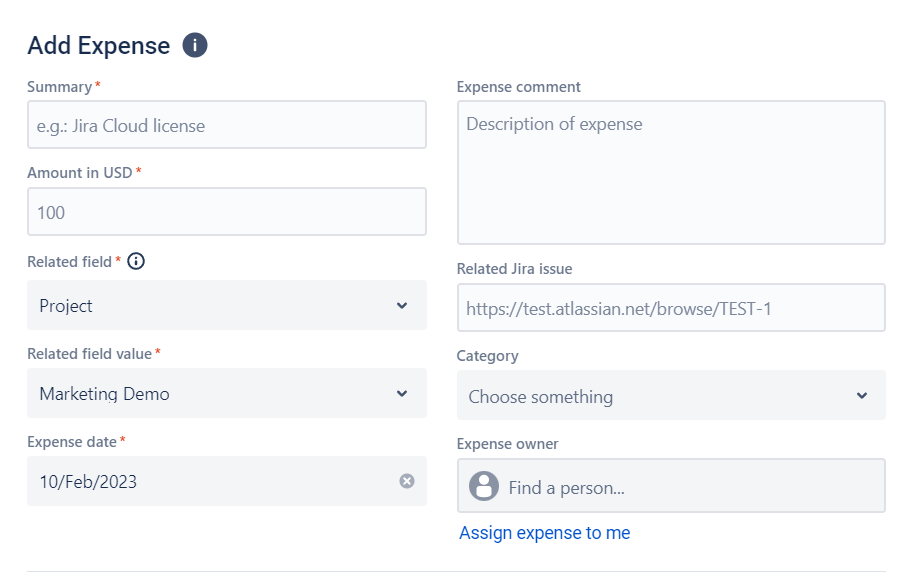Focus the Summary input field
Image resolution: width=908 pixels, height=572 pixels.
click(226, 125)
